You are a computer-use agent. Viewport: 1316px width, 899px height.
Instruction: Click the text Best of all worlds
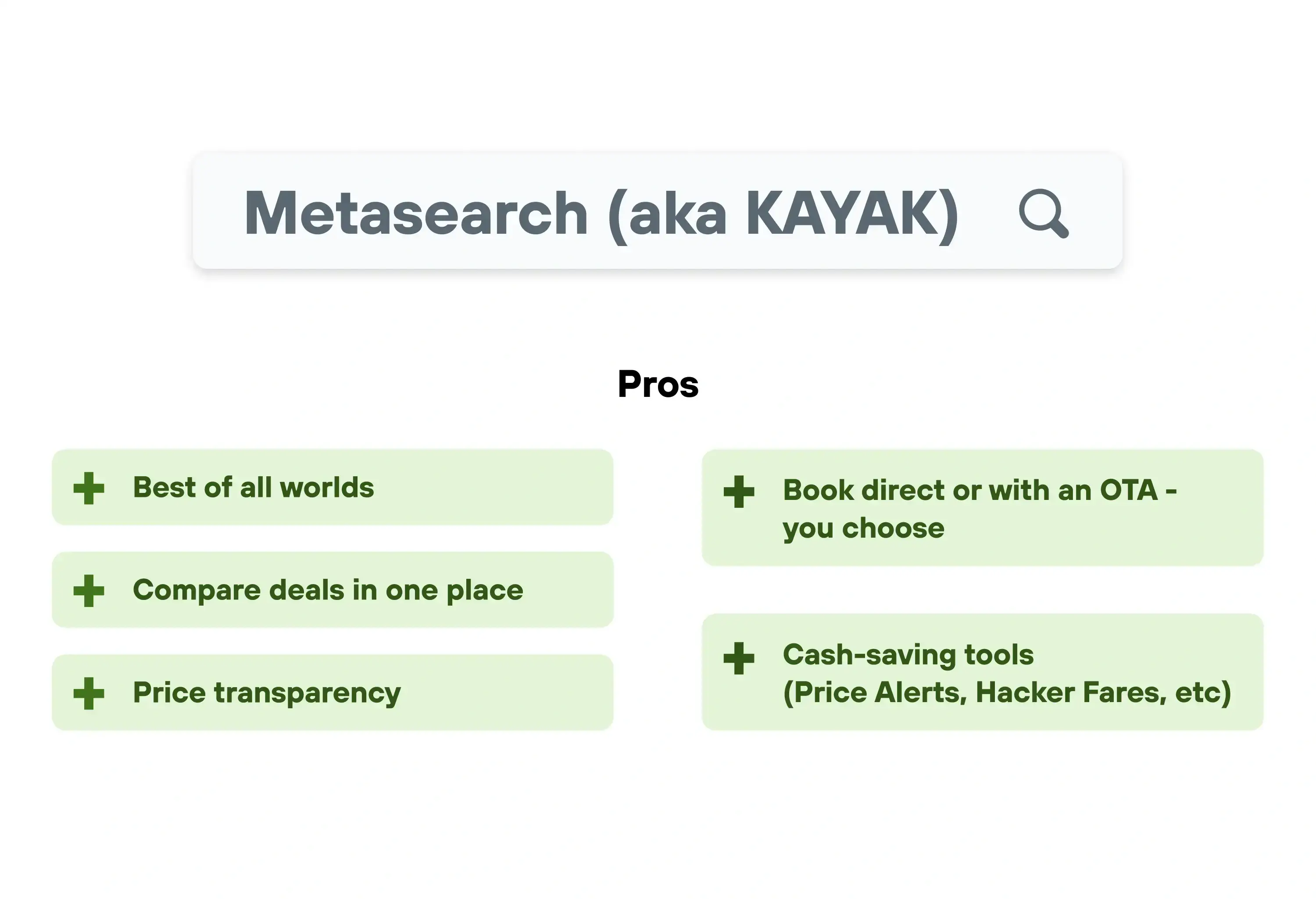click(x=253, y=487)
